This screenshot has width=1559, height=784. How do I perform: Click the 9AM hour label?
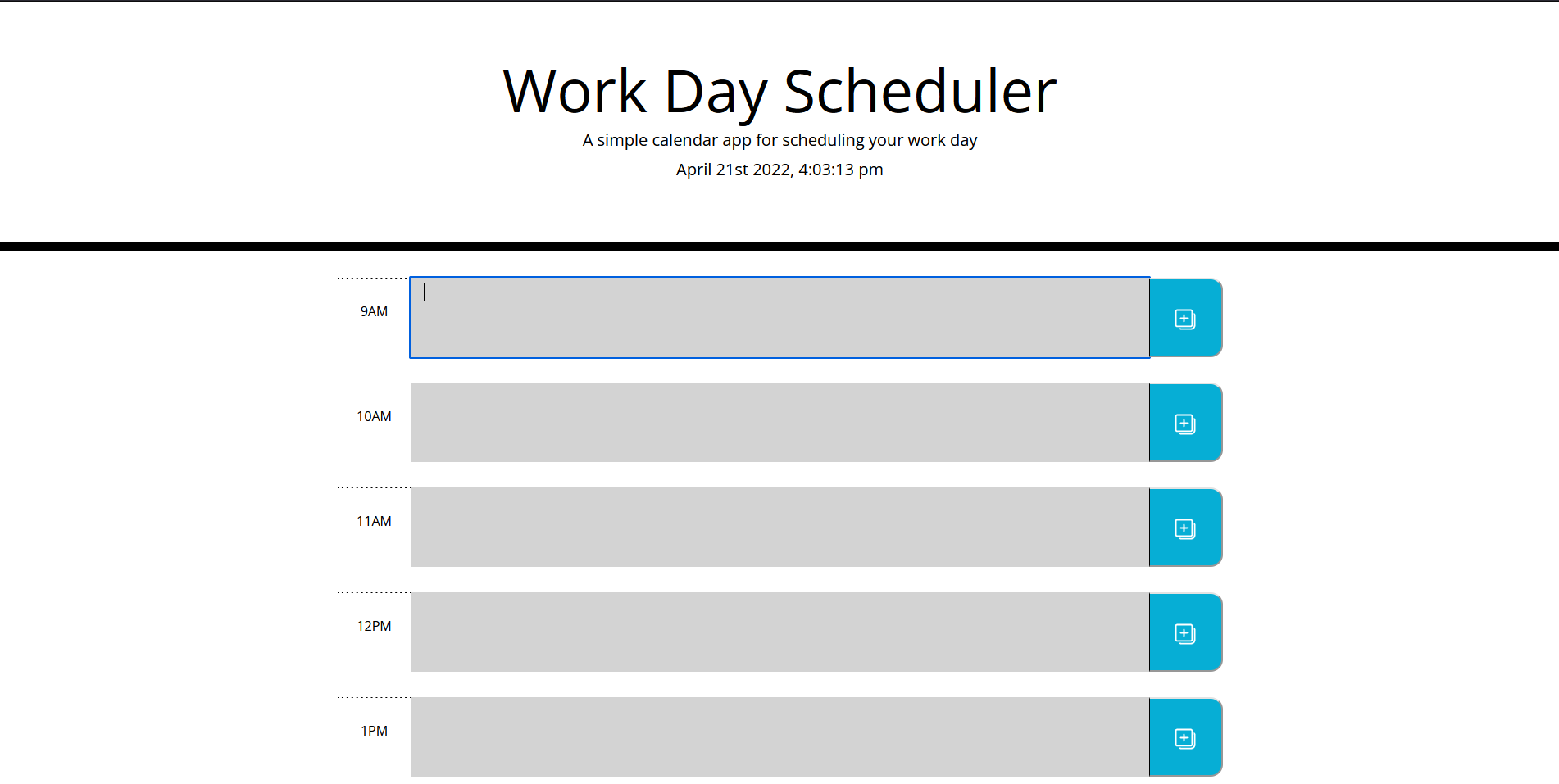pos(374,311)
